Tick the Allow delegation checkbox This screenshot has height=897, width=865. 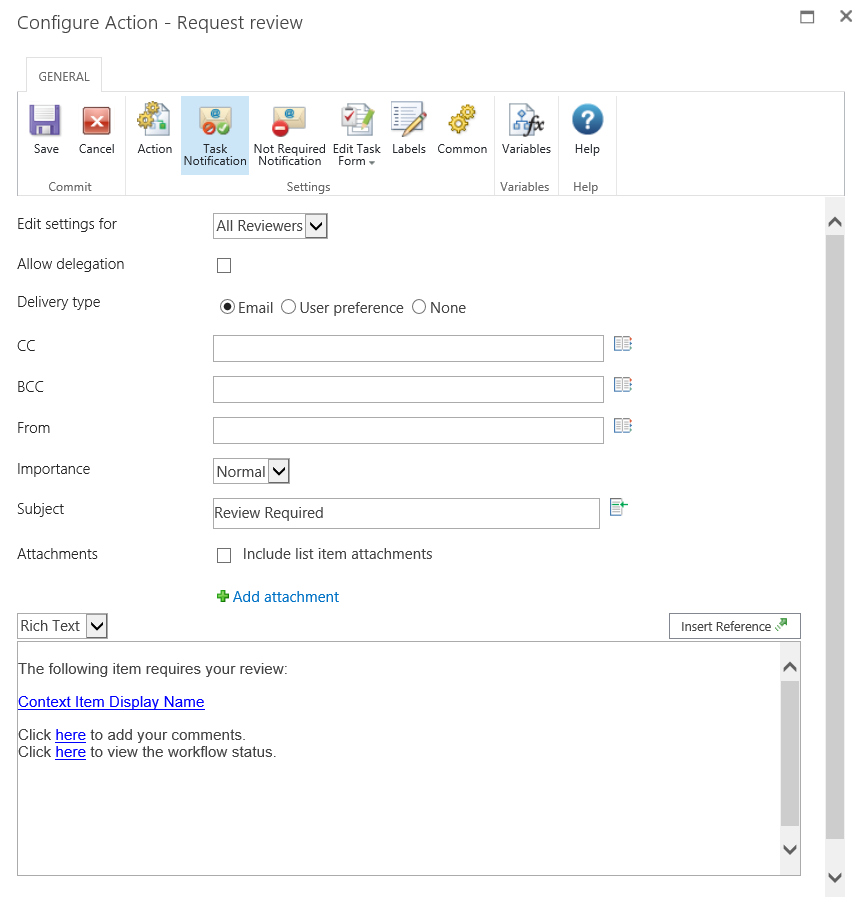(224, 265)
